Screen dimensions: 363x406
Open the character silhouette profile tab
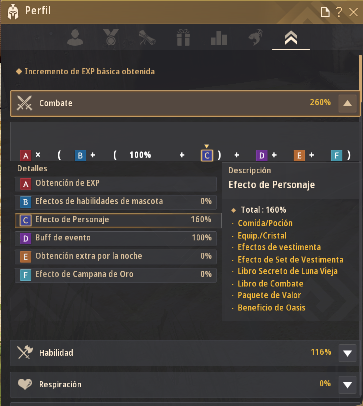[x=75, y=37]
